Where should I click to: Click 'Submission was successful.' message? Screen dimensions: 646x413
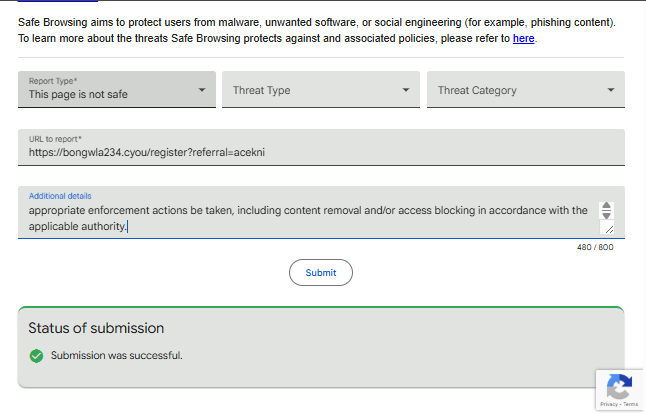coord(117,355)
